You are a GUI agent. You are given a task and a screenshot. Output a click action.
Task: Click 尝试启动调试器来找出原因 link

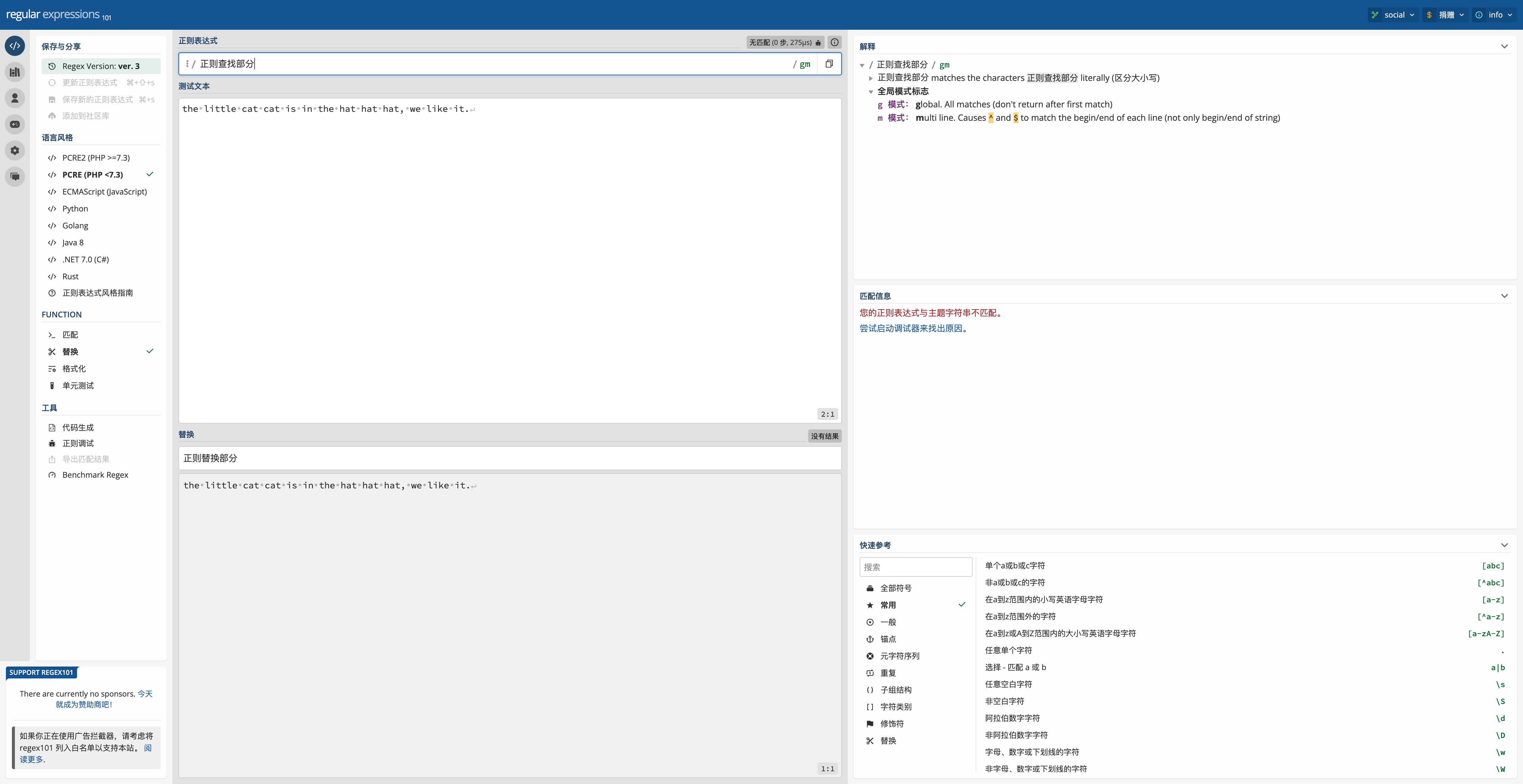915,328
